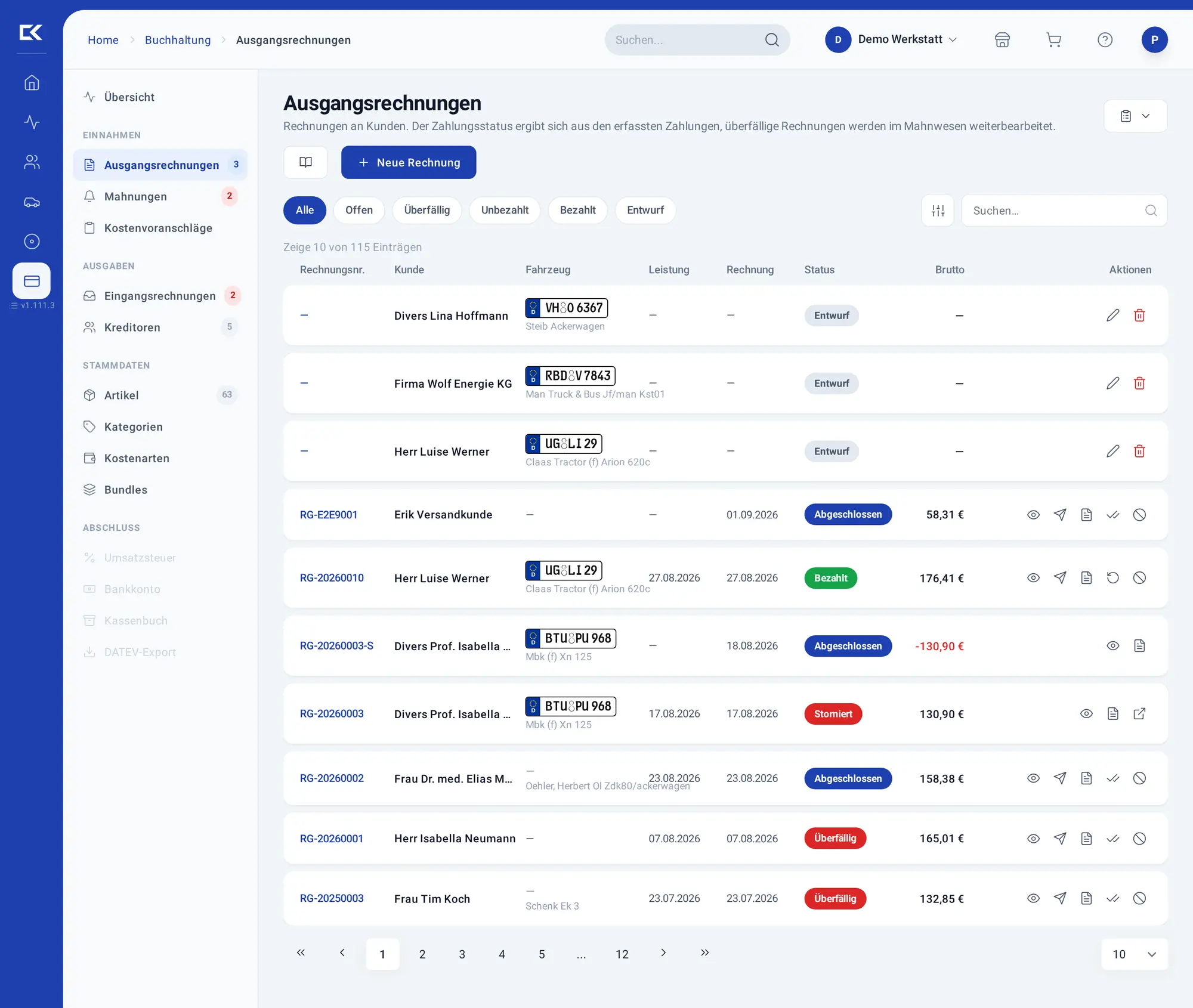
Task: Select the Überfällig filter chip
Action: [x=427, y=210]
